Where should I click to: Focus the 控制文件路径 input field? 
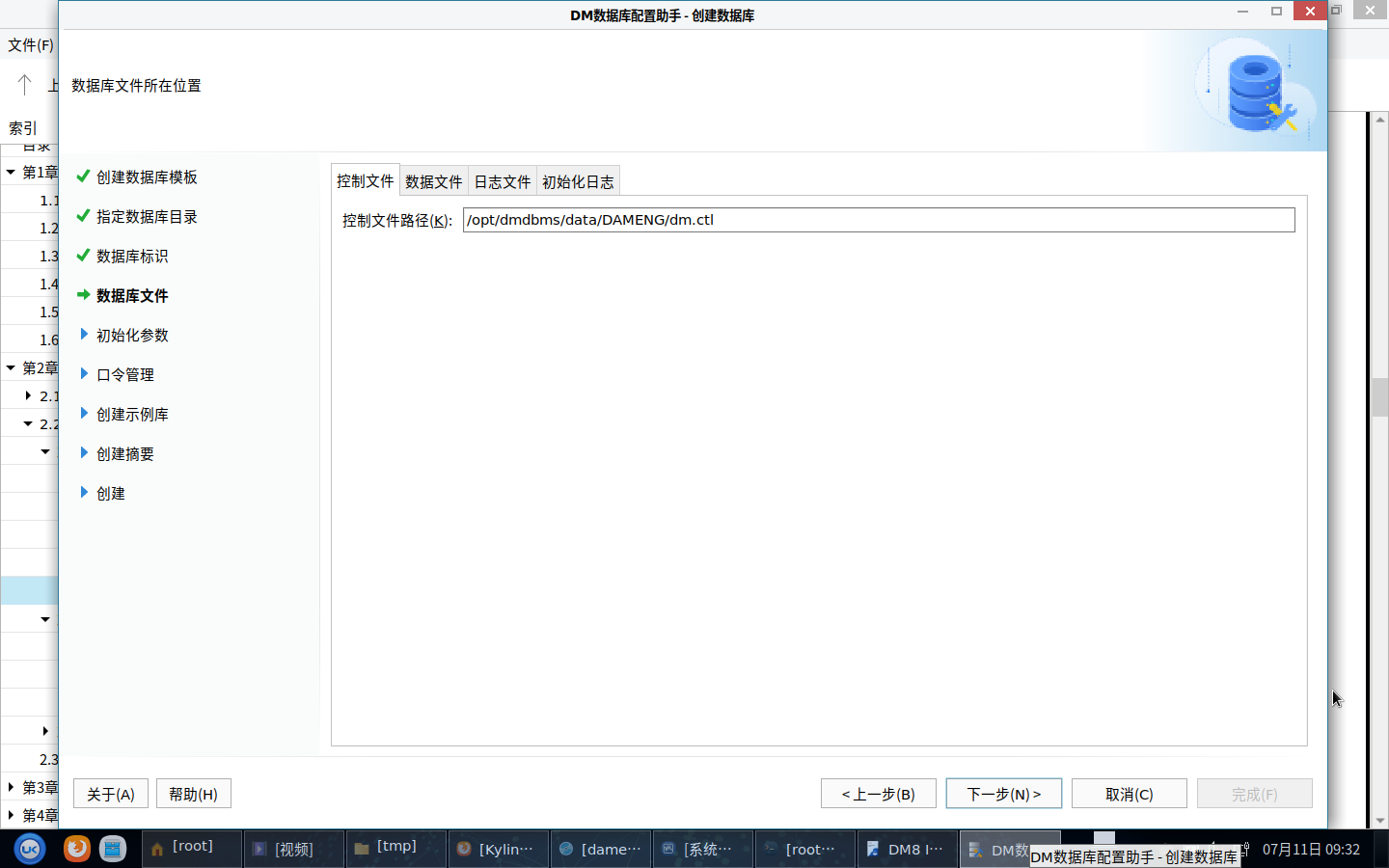point(878,220)
